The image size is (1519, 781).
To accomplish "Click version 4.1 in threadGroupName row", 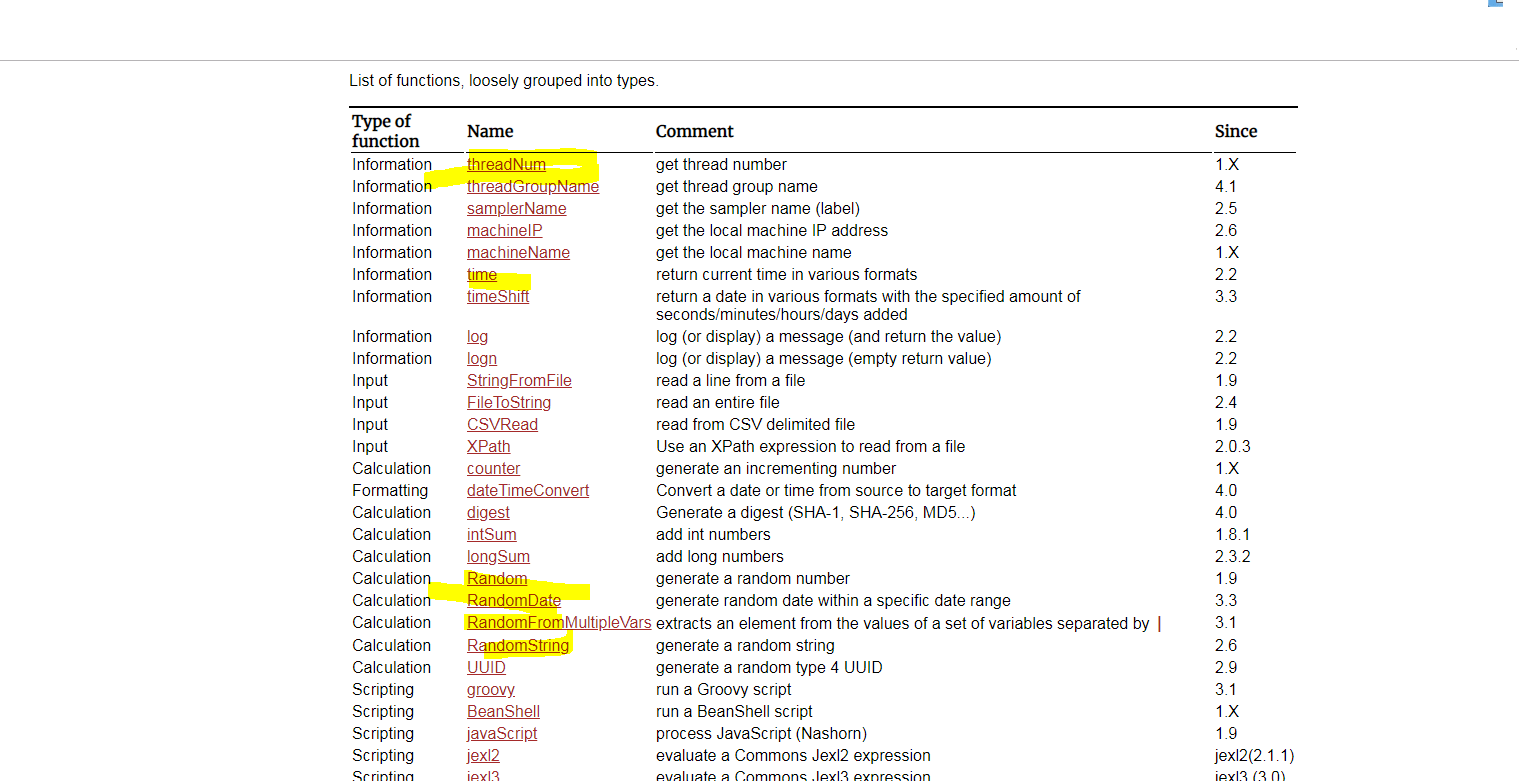I will pos(1226,186).
